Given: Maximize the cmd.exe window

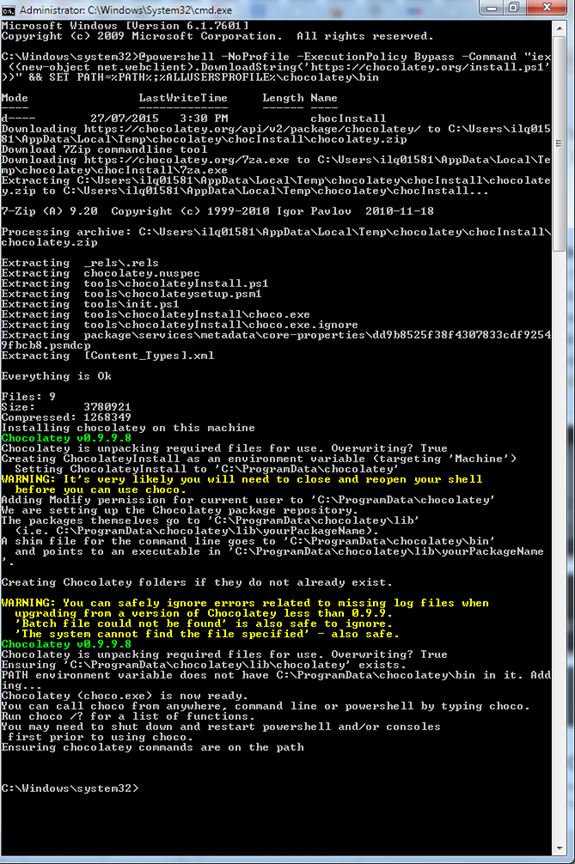Looking at the screenshot, I should tap(514, 7).
